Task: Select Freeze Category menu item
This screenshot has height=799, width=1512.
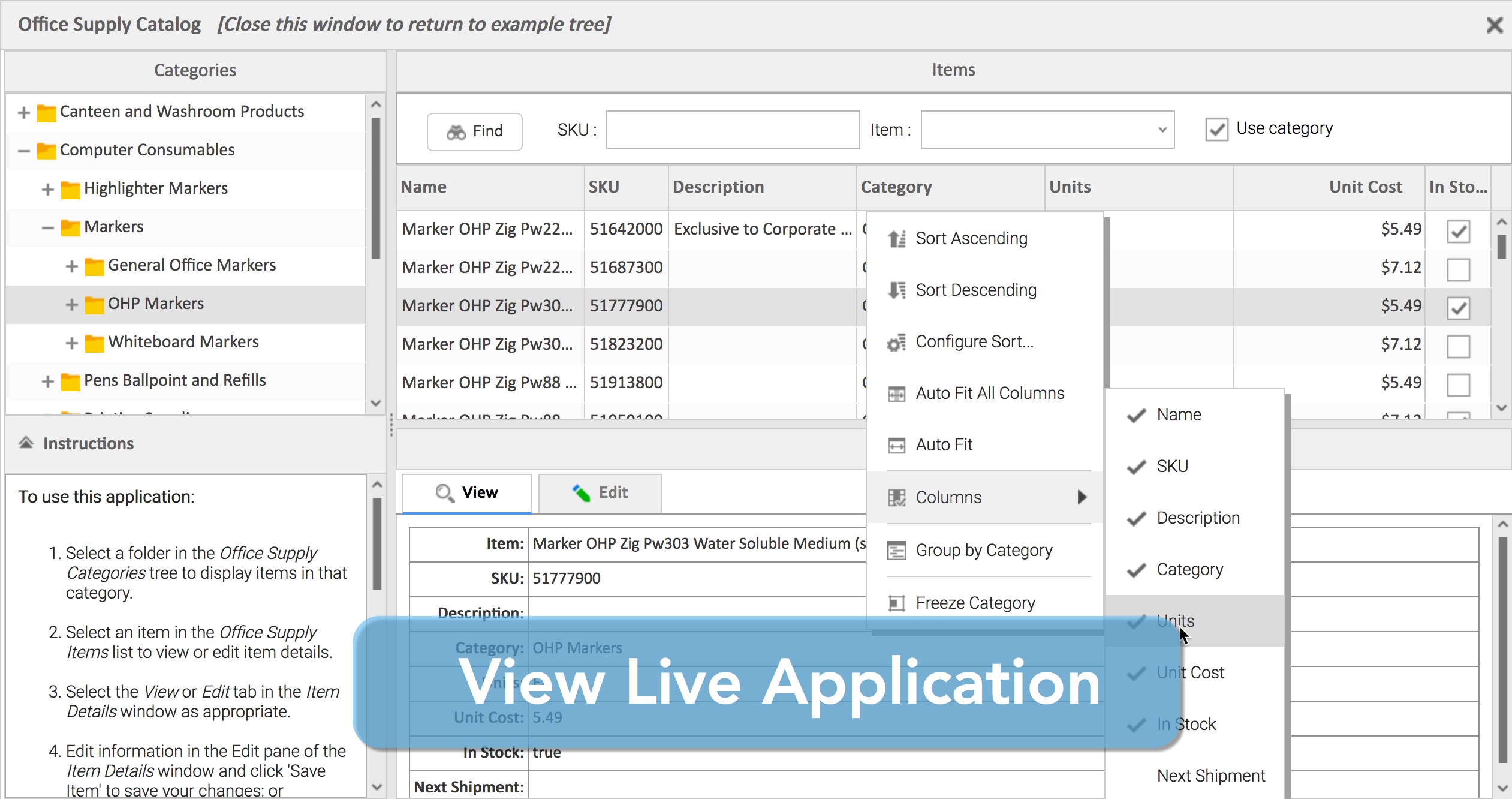Action: pyautogui.click(x=984, y=603)
